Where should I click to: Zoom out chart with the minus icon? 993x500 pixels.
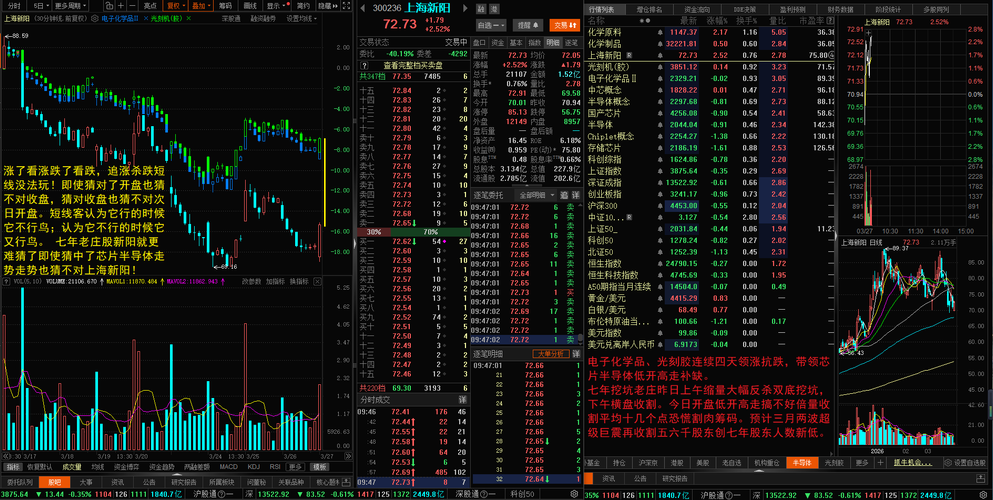pyautogui.click(x=133, y=6)
